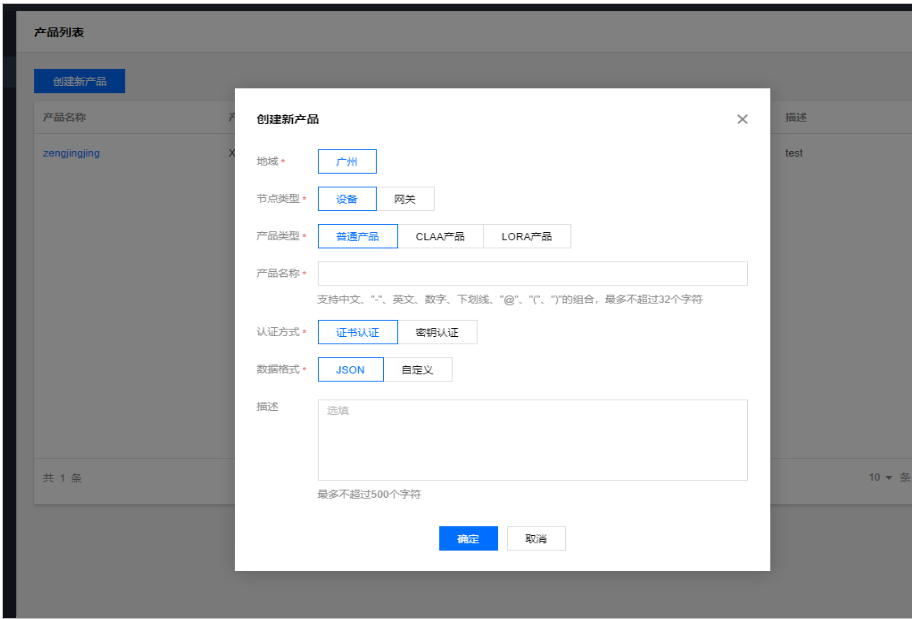The image size is (912, 619).
Task: Select LORA产品 product type
Action: 526,236
